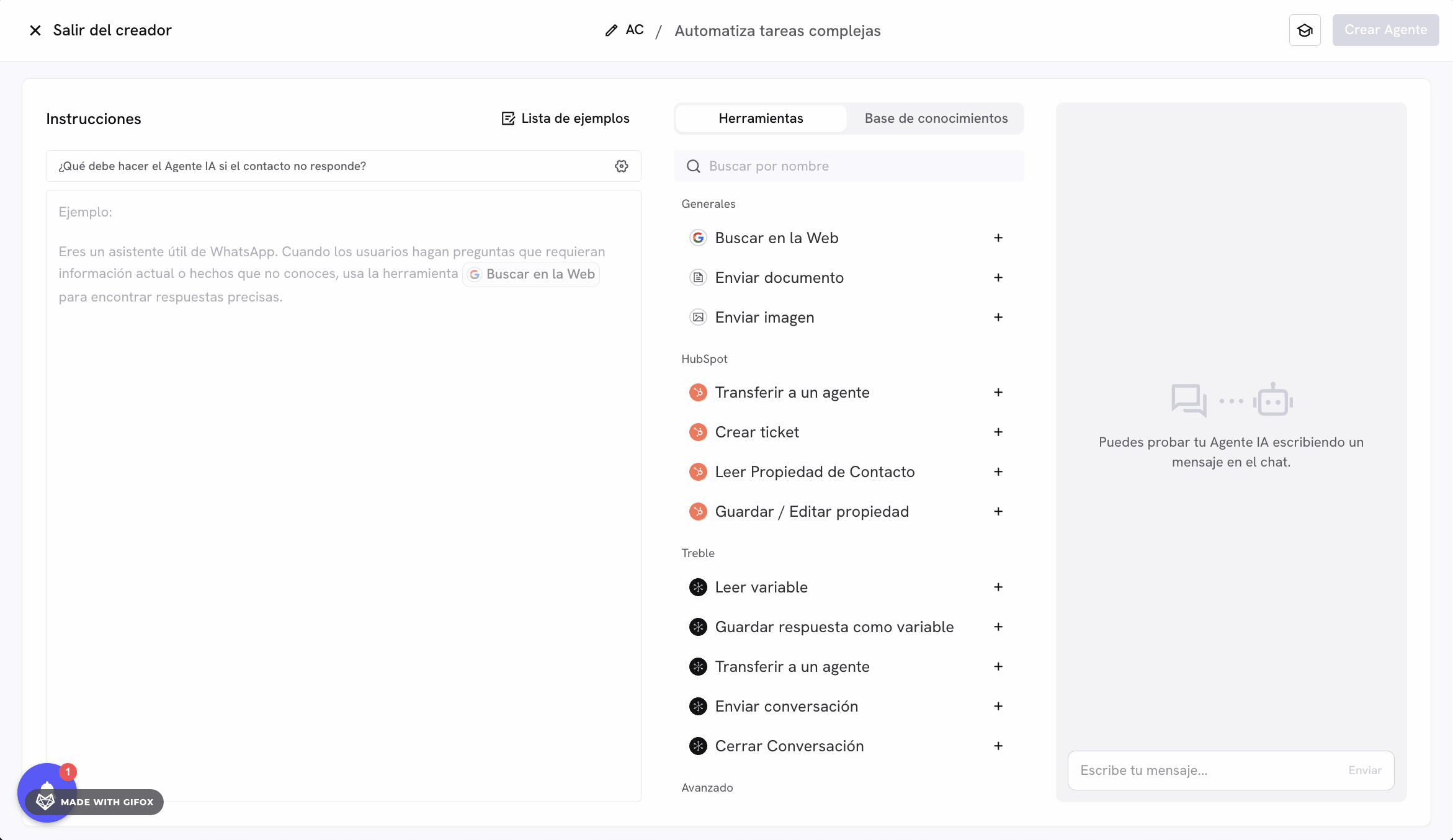Switch to the Base de conocimientos tab
Screen dimensions: 1453x840
(936, 118)
